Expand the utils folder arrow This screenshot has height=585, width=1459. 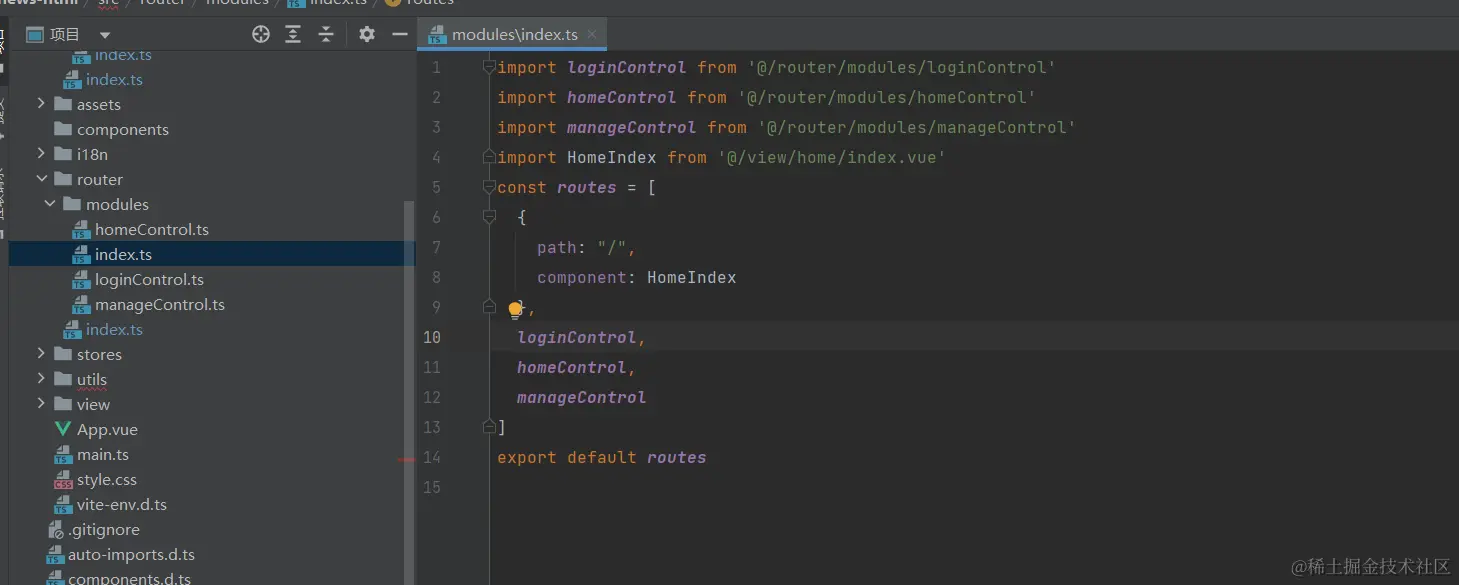tap(41, 379)
